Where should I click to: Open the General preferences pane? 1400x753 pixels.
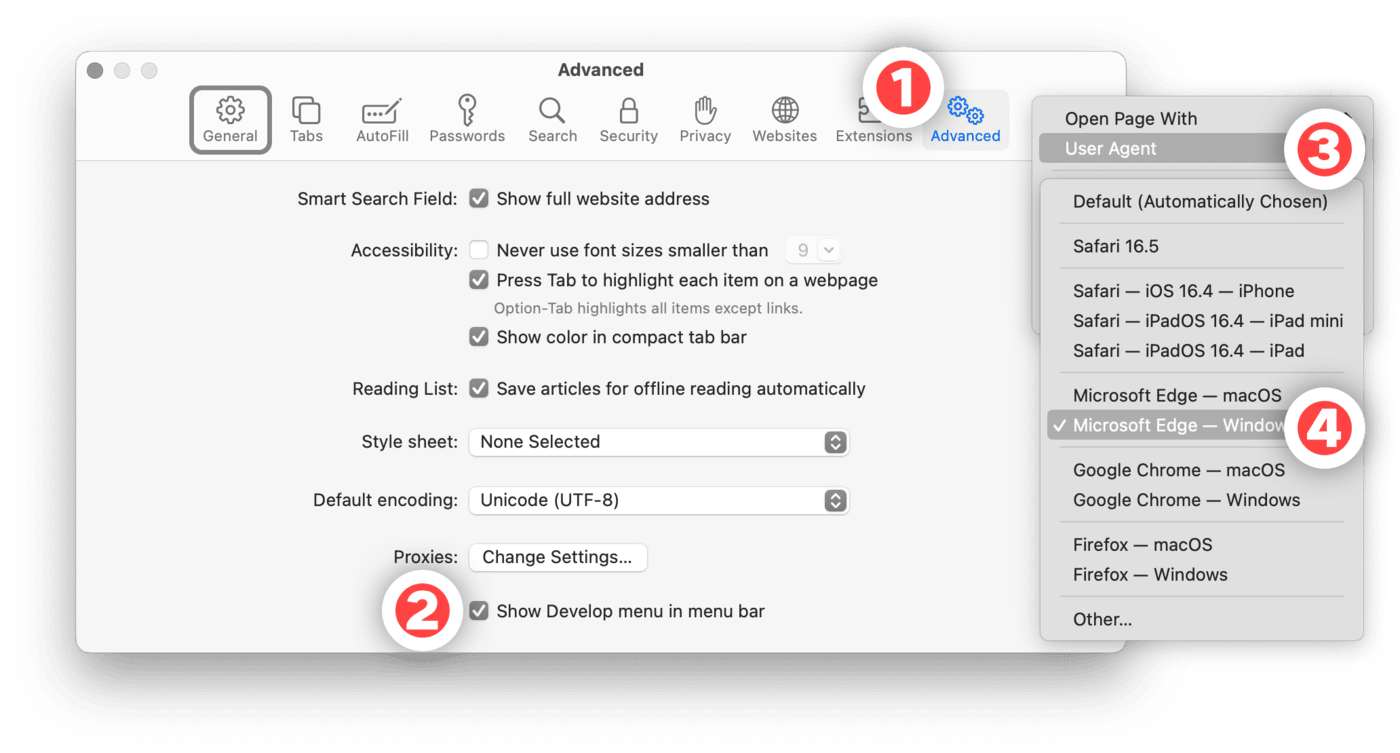230,120
